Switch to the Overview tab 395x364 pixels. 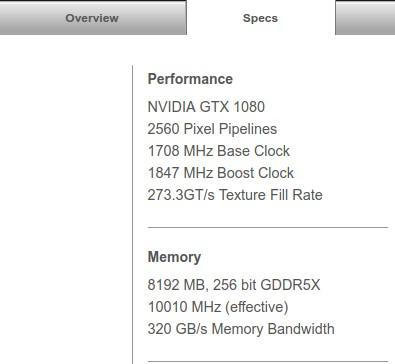pos(93,17)
